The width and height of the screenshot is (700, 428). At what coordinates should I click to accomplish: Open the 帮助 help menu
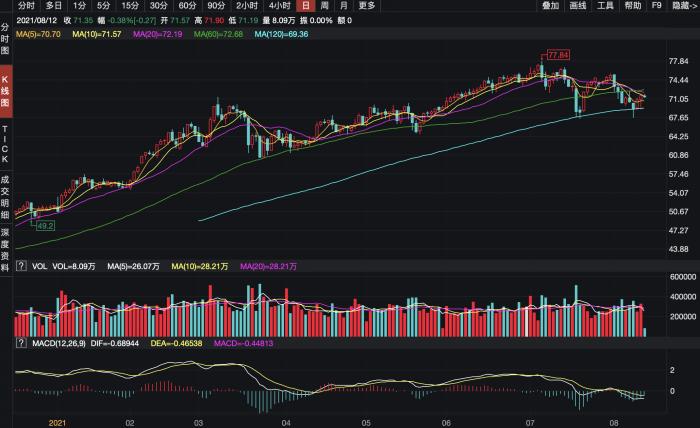[633, 6]
